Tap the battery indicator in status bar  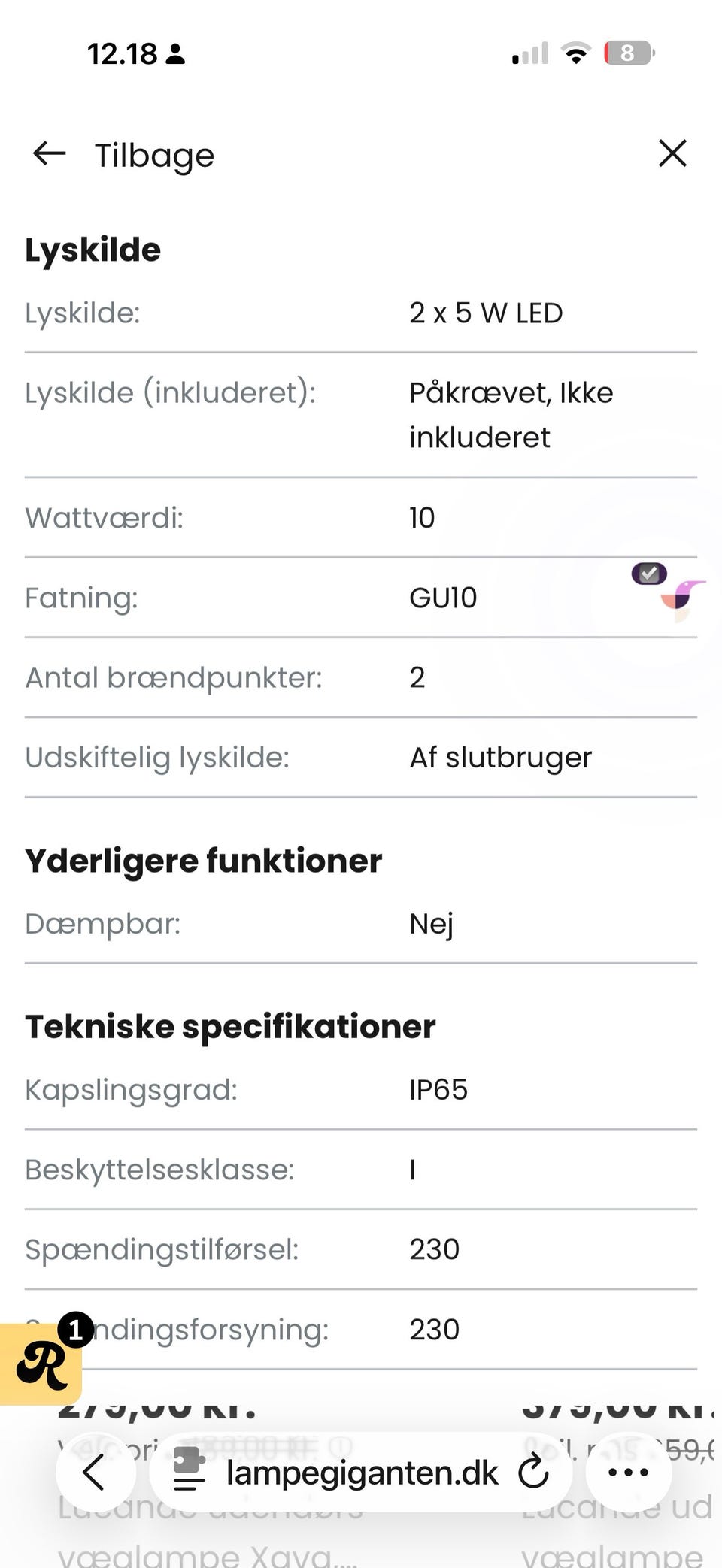(629, 53)
